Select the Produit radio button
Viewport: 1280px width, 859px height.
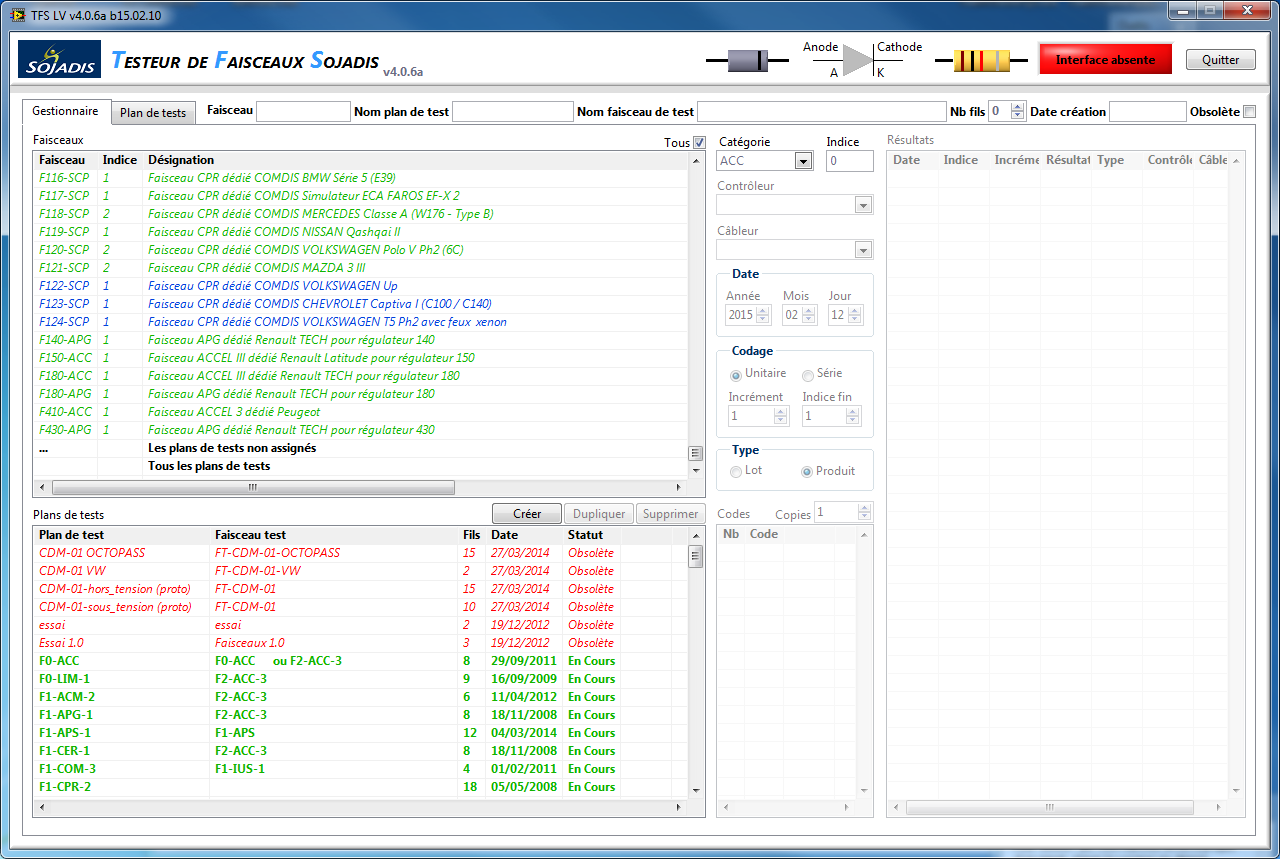click(x=807, y=471)
